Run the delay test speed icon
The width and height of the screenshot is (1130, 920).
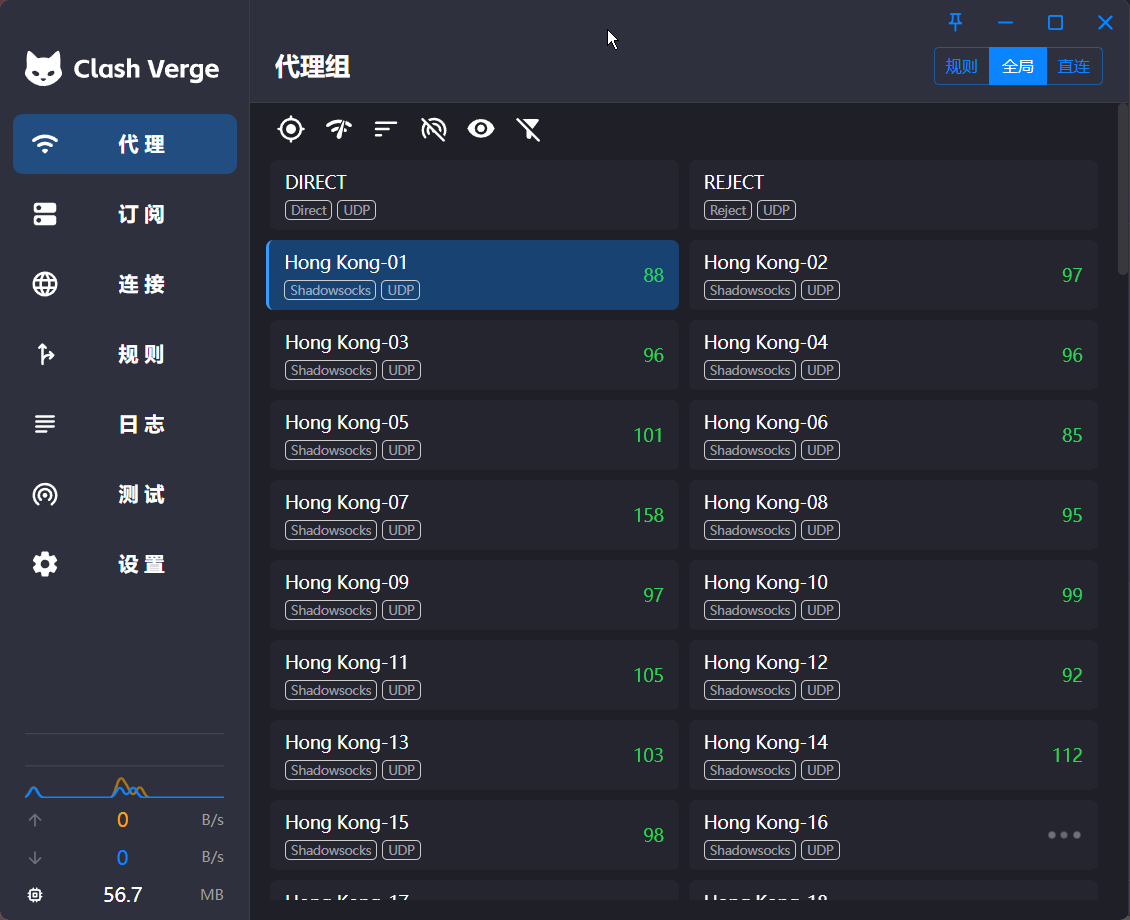coord(339,129)
